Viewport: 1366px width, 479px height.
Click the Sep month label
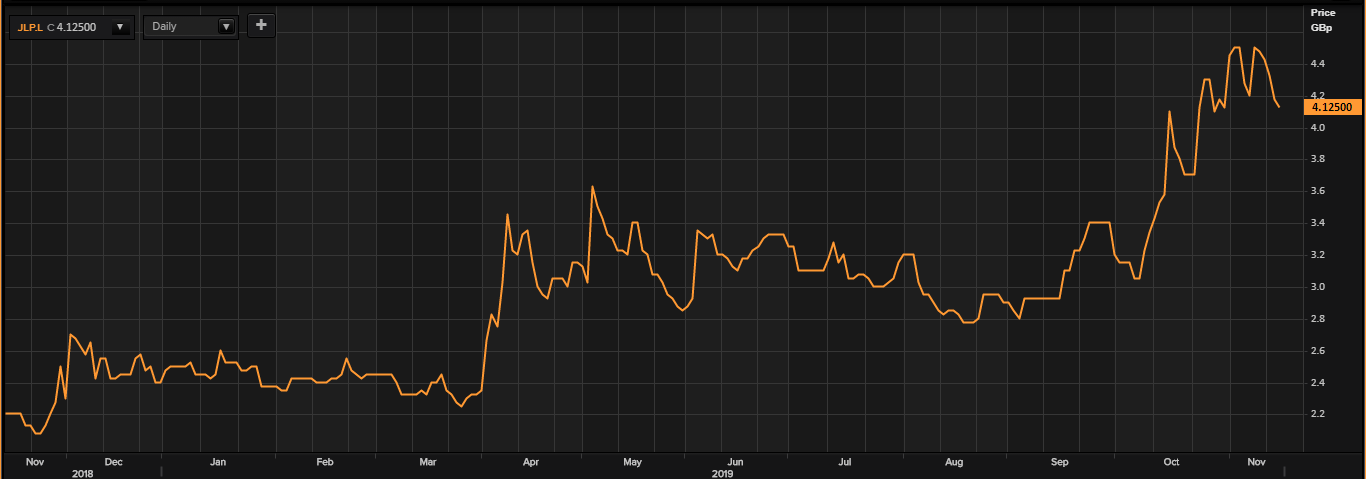(x=1061, y=463)
